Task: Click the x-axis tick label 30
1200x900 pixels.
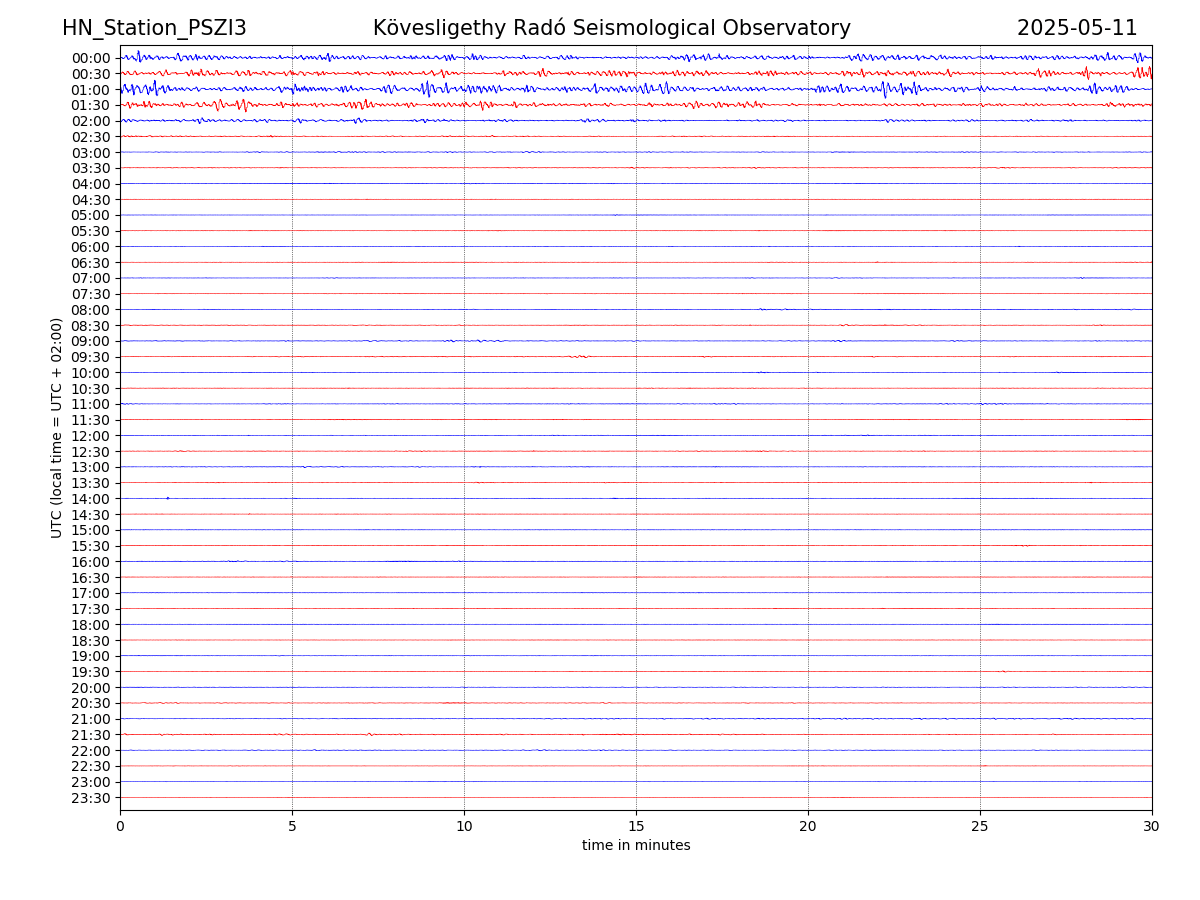Action: coord(1152,827)
